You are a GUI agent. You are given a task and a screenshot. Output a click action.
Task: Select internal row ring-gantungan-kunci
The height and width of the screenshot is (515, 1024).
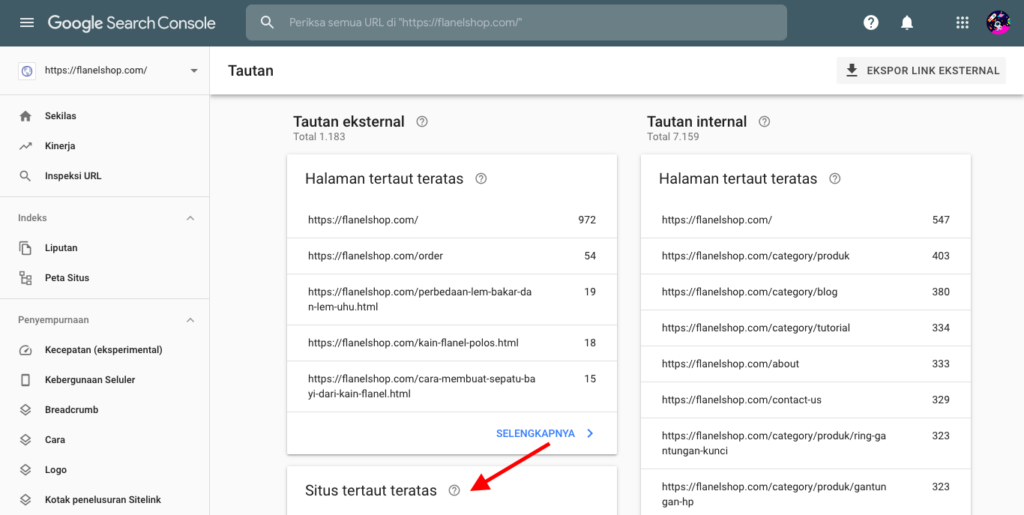[806, 443]
